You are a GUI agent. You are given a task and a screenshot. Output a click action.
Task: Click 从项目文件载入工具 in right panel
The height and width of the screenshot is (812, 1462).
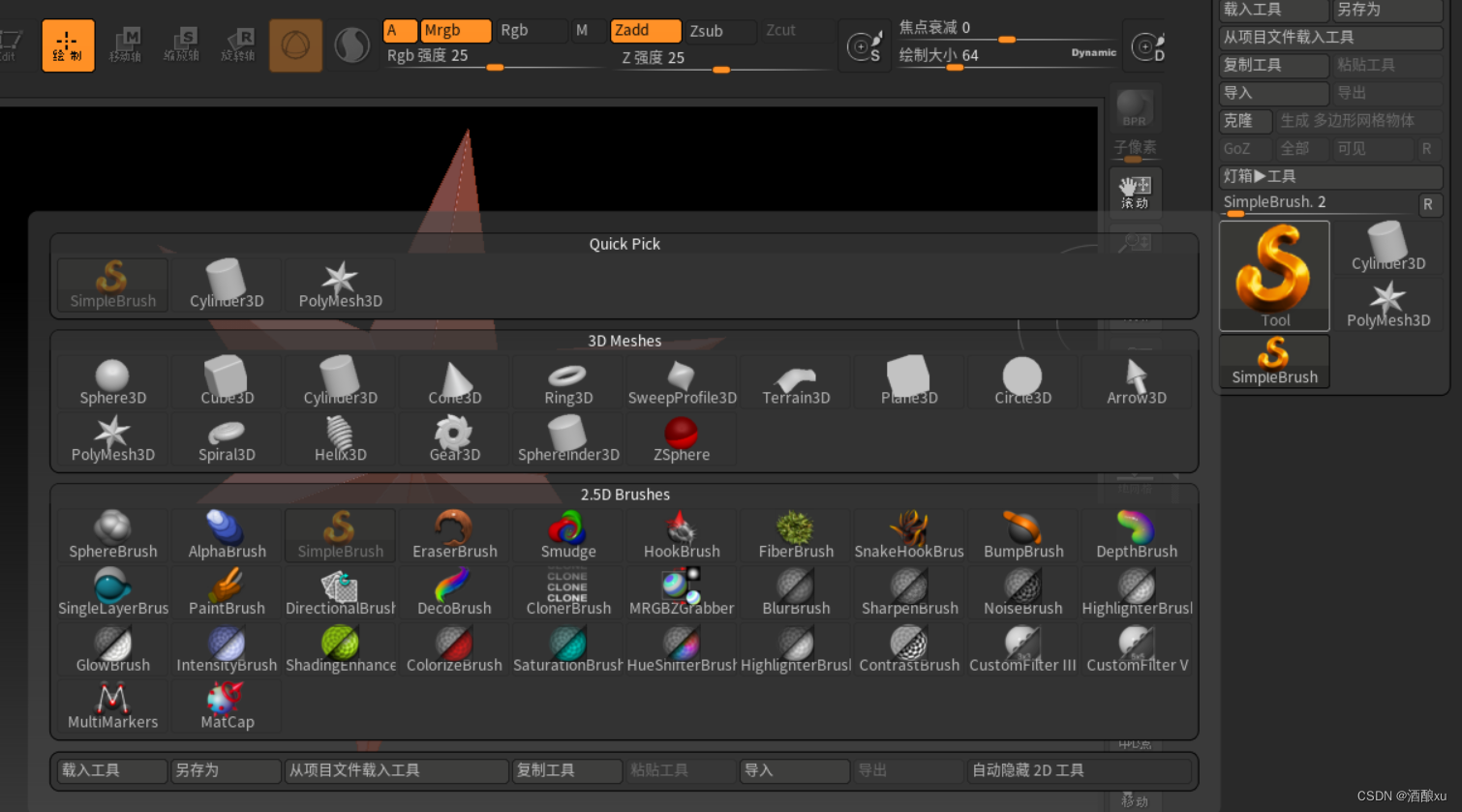[1331, 38]
